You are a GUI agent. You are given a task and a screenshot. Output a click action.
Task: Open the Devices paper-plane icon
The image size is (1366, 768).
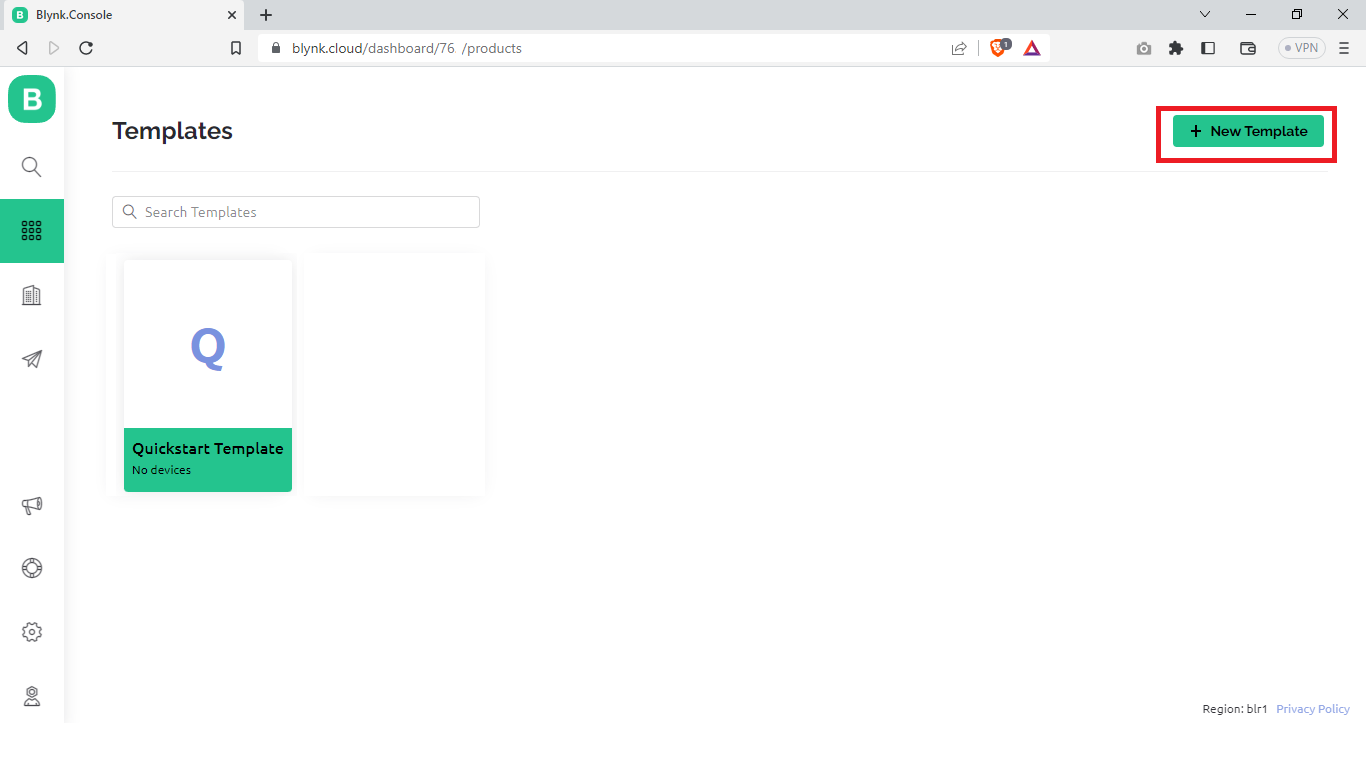(31, 359)
